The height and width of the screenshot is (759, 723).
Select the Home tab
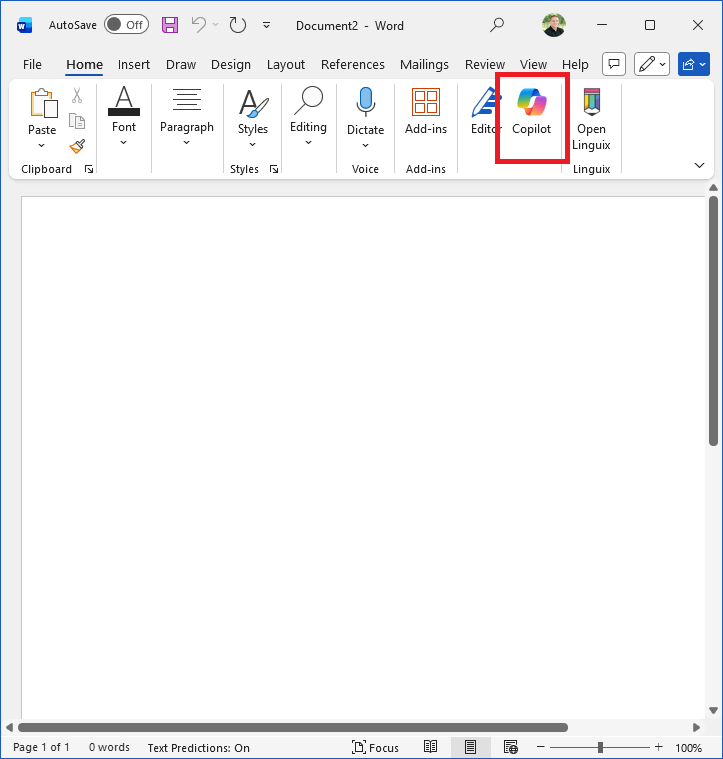pos(84,64)
